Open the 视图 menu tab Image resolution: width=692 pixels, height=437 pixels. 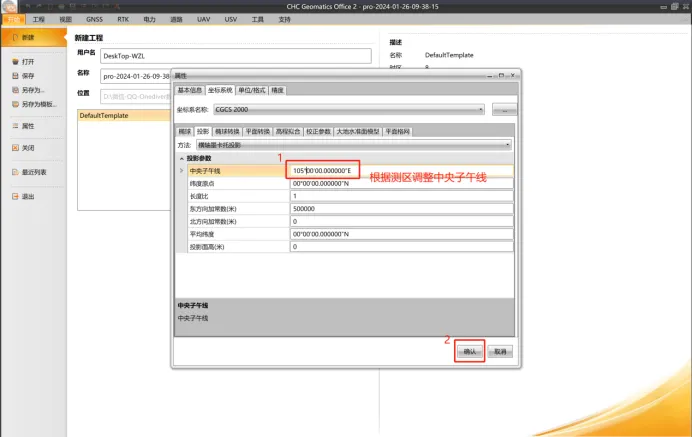tap(65, 19)
